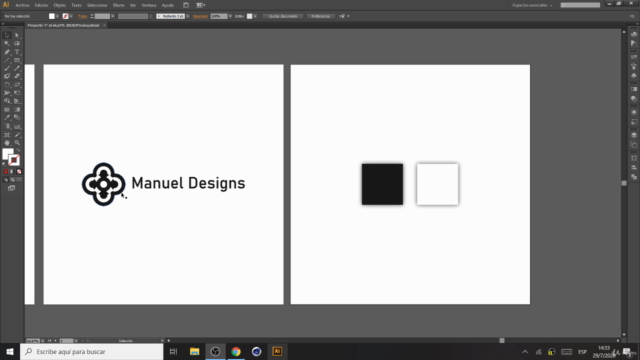Viewport: 640px width, 360px height.
Task: Select the Type tool
Action: click(x=17, y=52)
